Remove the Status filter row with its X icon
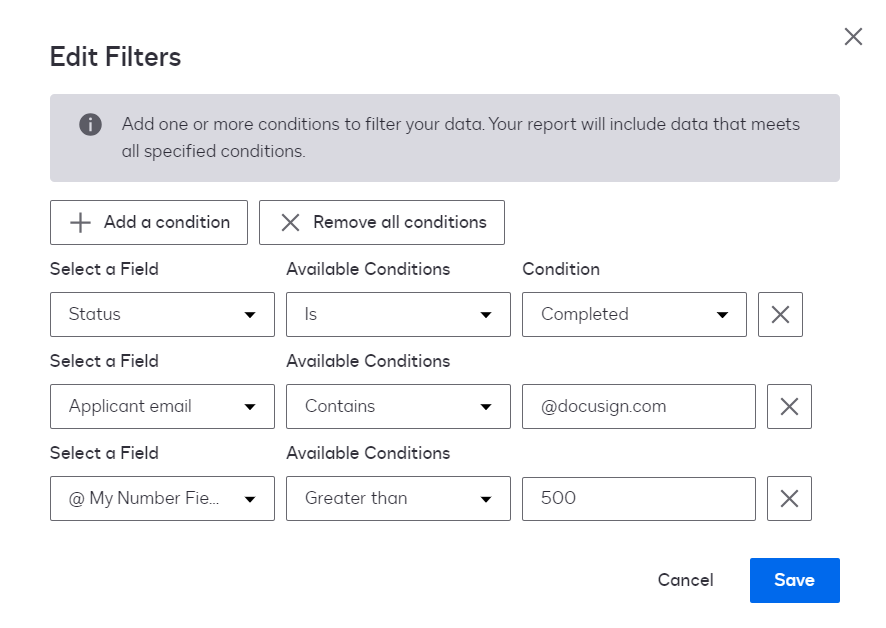 point(780,314)
